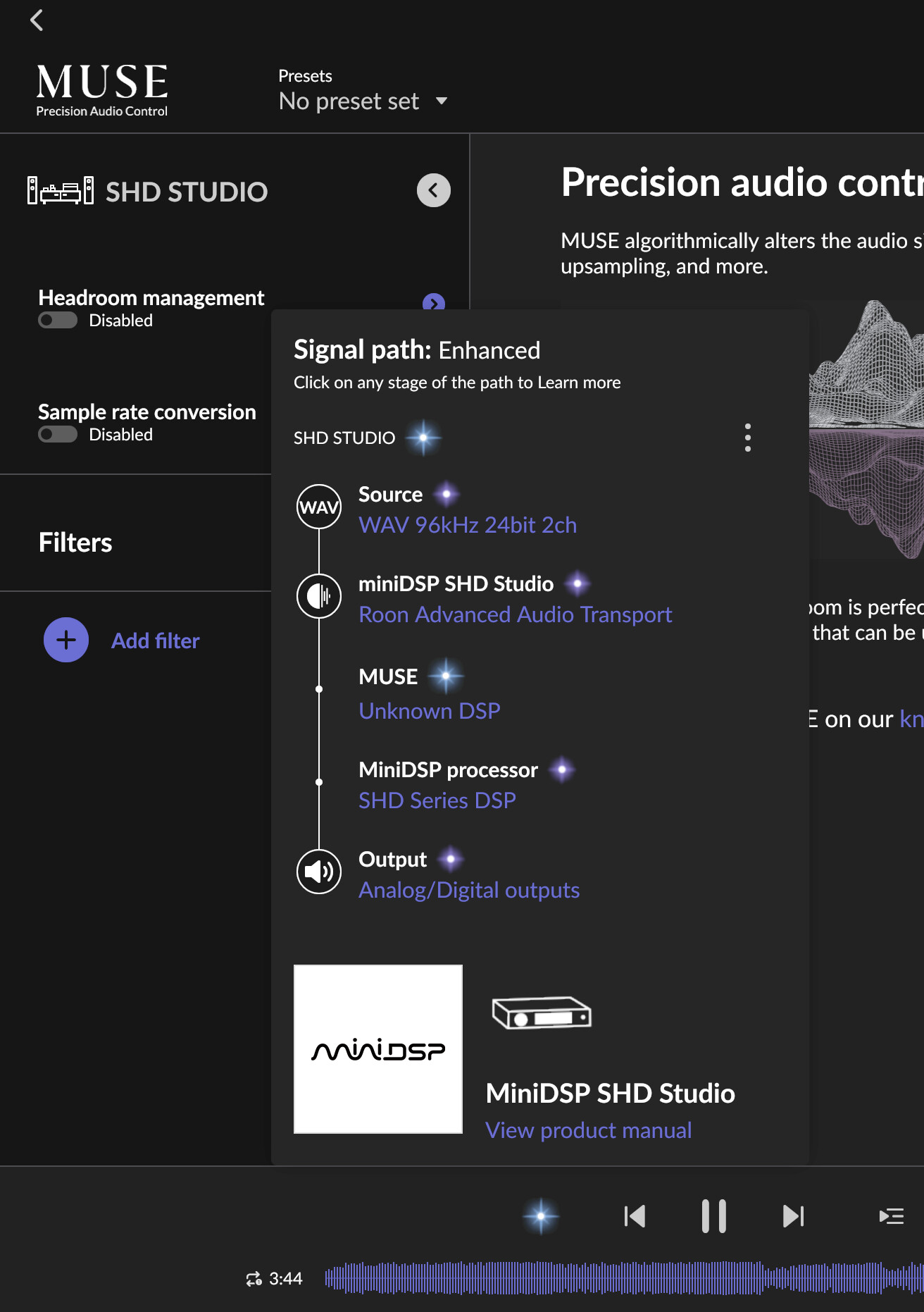924x1312 pixels.
Task: Enable Headroom management toggle
Action: pyautogui.click(x=58, y=321)
